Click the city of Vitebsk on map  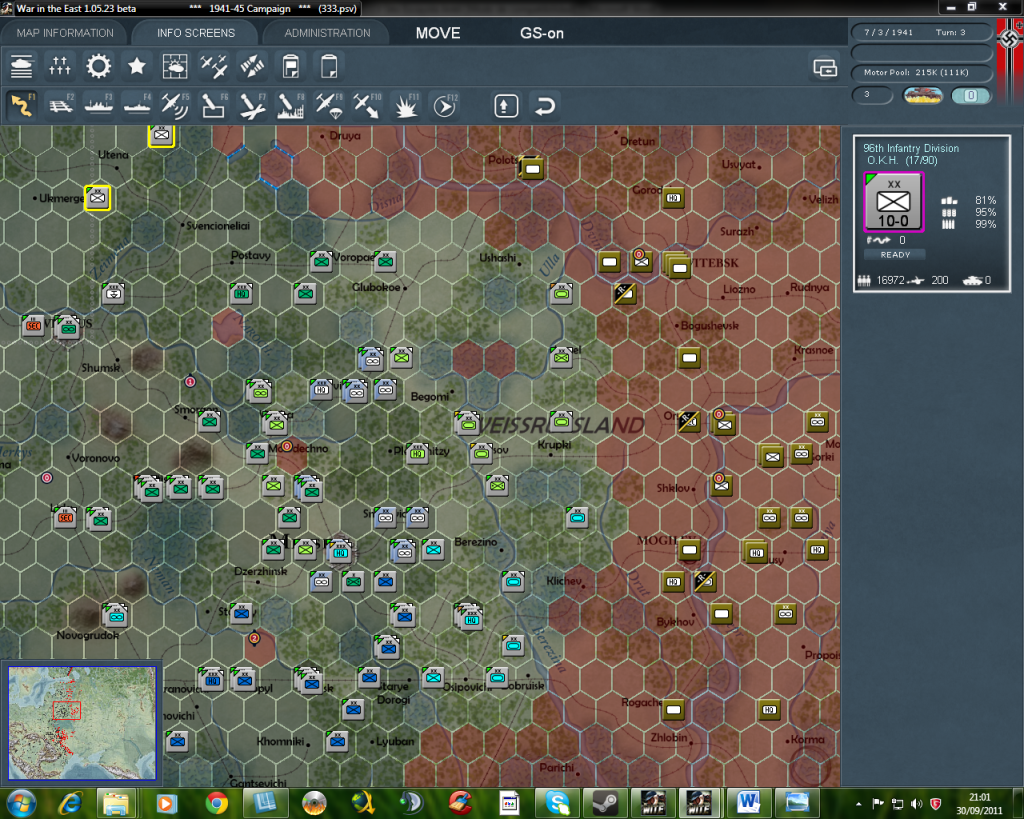(x=713, y=263)
